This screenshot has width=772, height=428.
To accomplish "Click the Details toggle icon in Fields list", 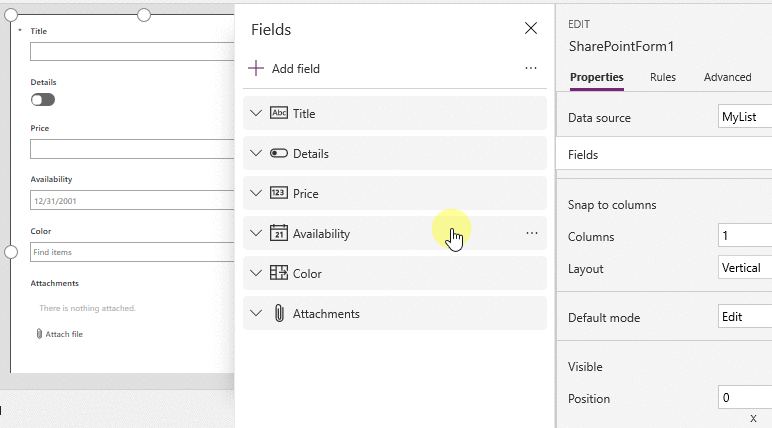I will (279, 154).
